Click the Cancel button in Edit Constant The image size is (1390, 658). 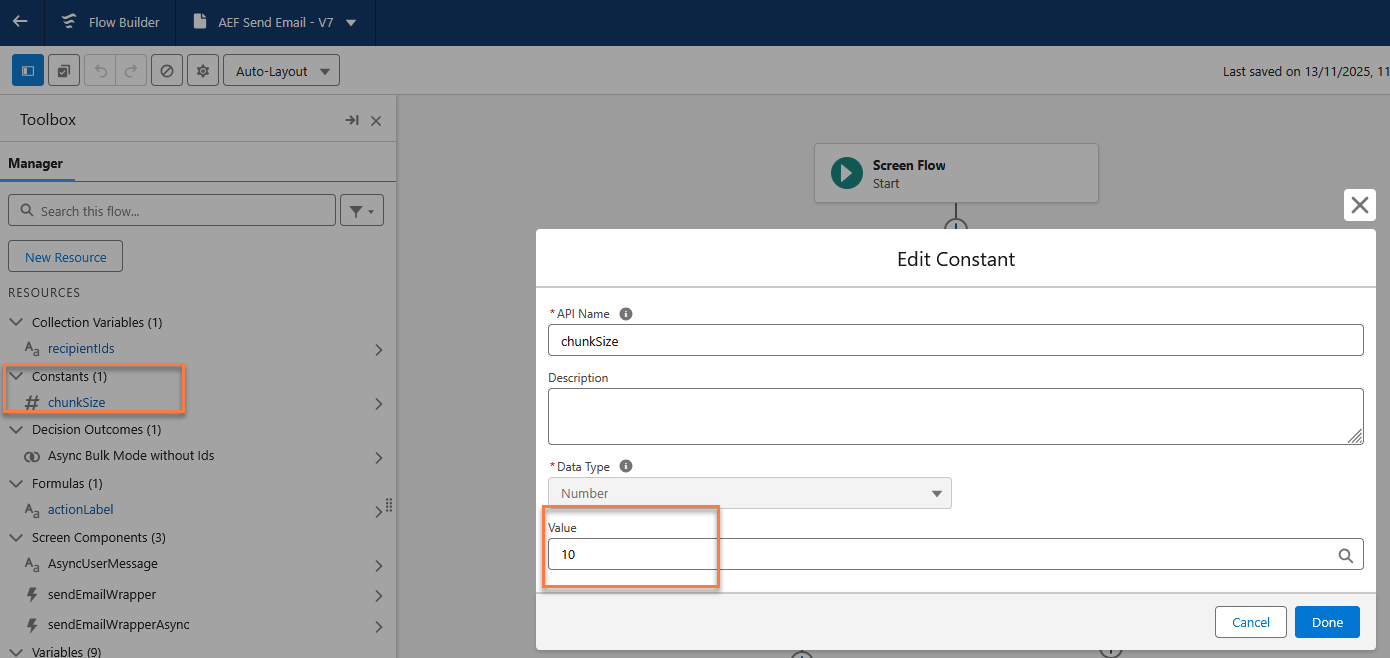point(1250,622)
